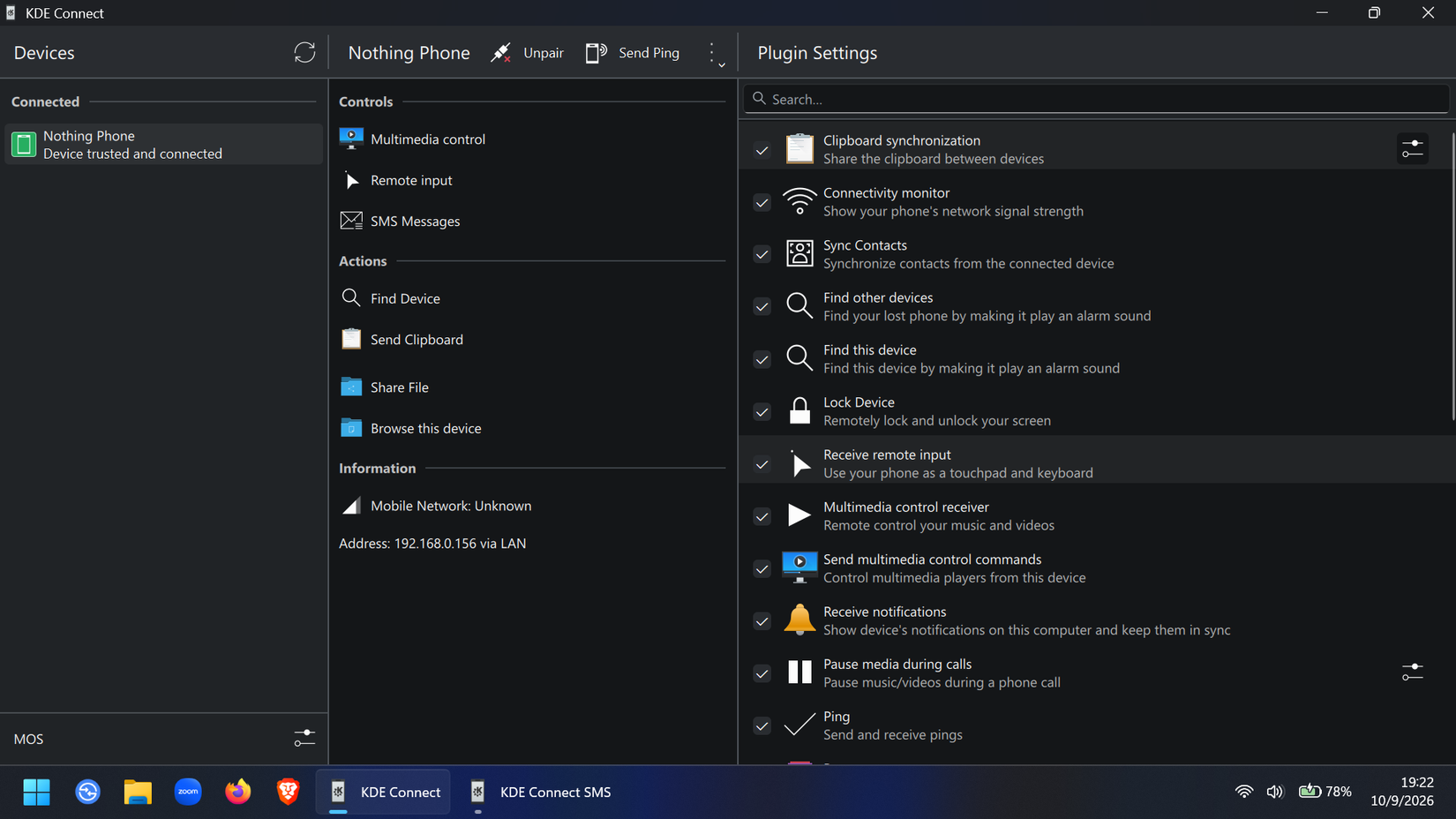Select Nothing Phone in the Connected list
The height and width of the screenshot is (819, 1456).
coord(164,144)
